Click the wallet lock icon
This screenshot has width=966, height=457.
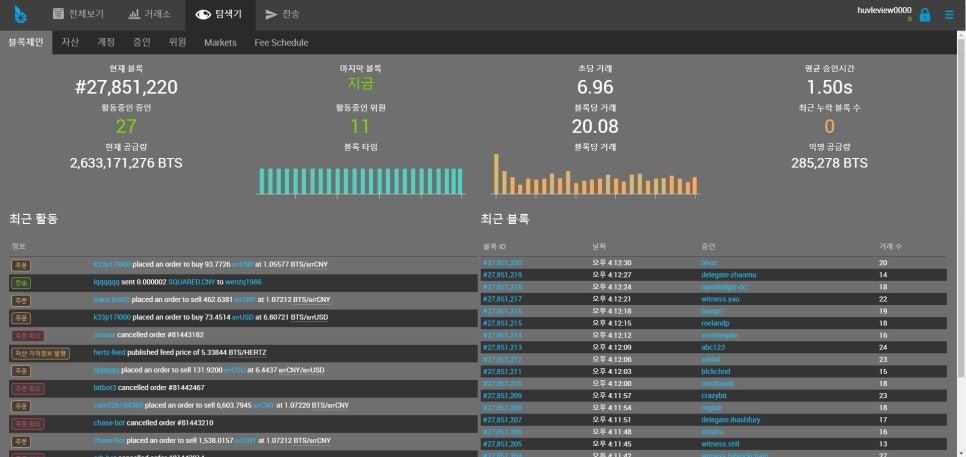925,15
